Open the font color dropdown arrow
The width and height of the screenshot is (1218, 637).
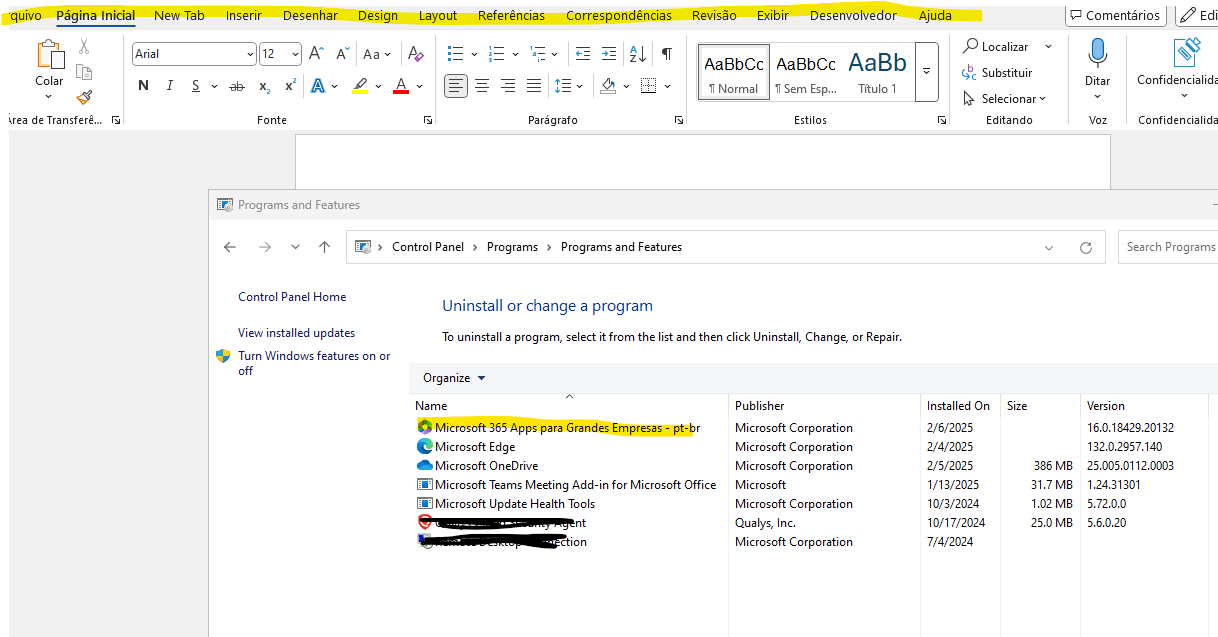pyautogui.click(x=418, y=87)
